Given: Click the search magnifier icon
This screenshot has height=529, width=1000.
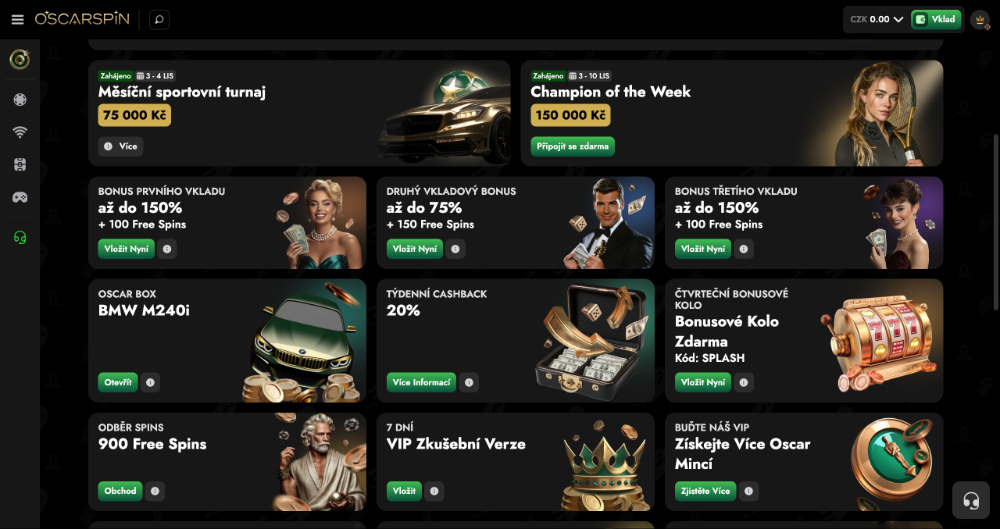Looking at the screenshot, I should pyautogui.click(x=159, y=19).
